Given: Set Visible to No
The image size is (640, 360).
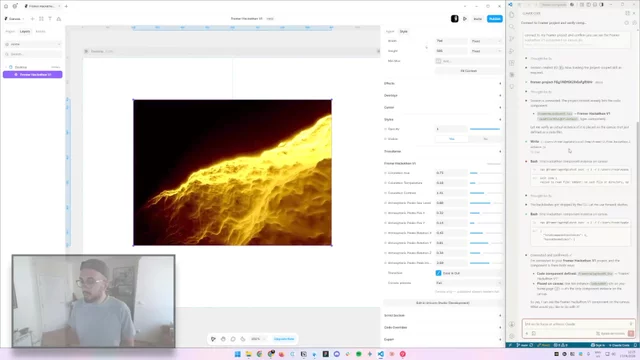Looking at the screenshot, I should tap(485, 139).
